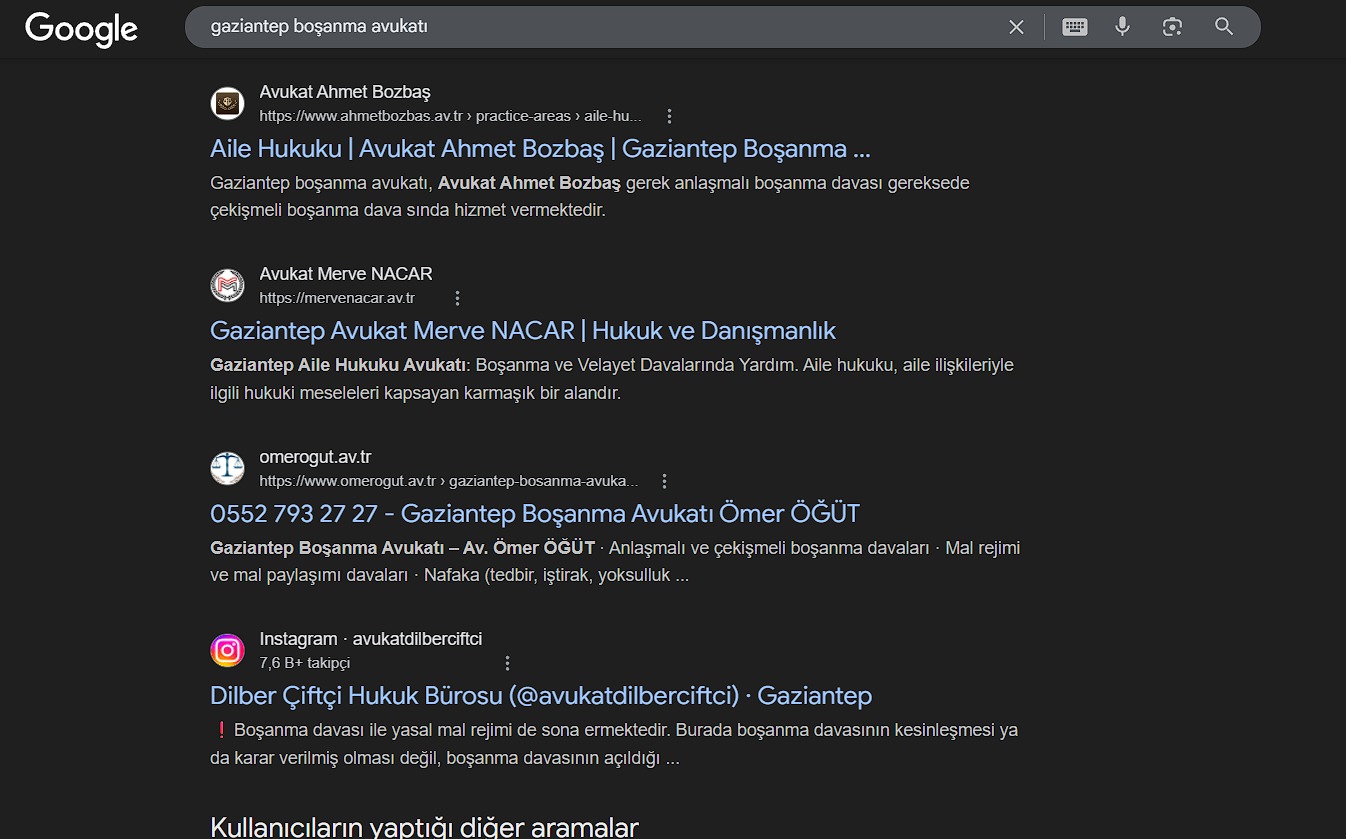Viewport: 1346px width, 839px height.
Task: Click the mervenacar.av.tr URL
Action: point(337,298)
